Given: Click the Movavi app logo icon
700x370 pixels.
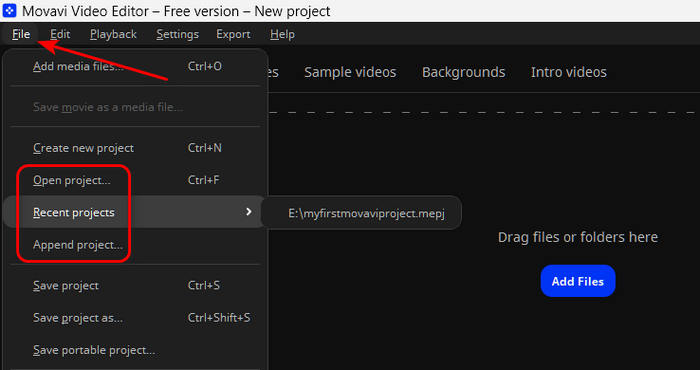Looking at the screenshot, I should coord(9,11).
